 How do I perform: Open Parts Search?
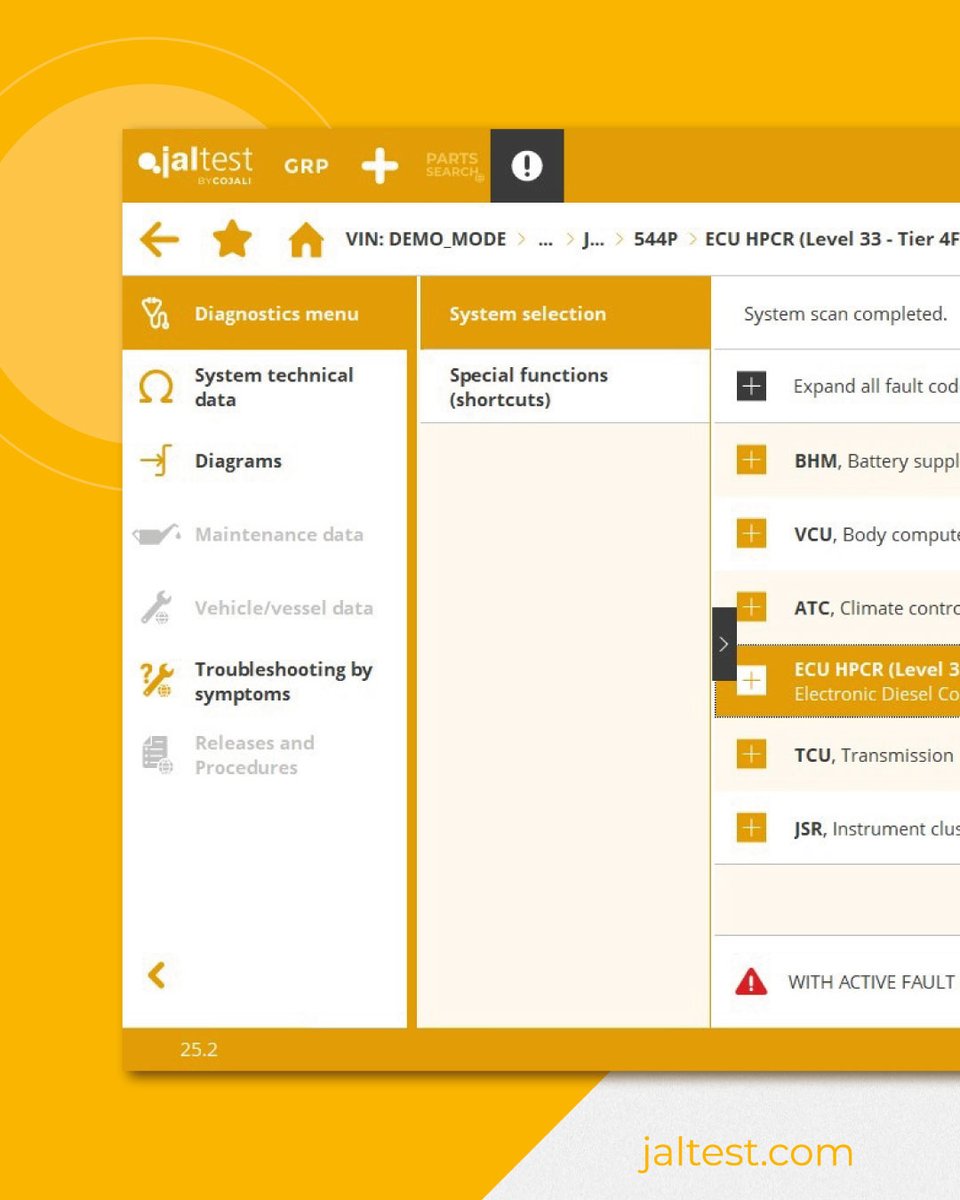click(x=455, y=166)
